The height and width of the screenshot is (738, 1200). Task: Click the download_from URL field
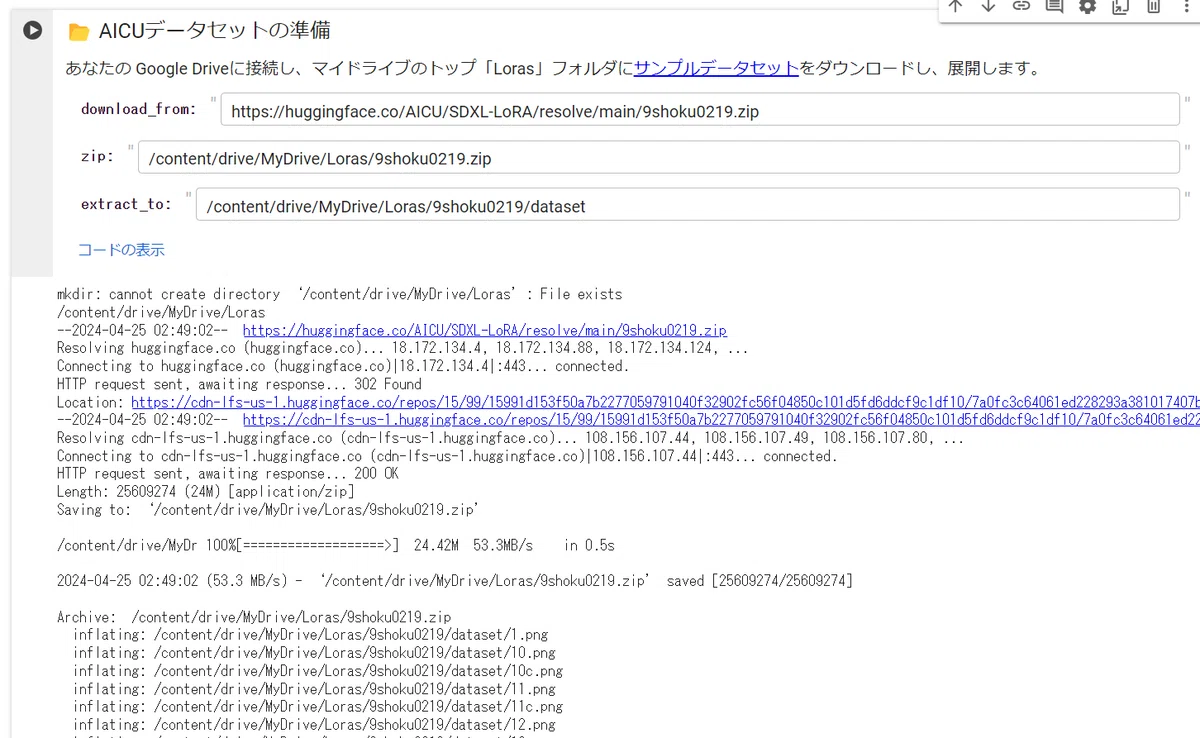[700, 110]
